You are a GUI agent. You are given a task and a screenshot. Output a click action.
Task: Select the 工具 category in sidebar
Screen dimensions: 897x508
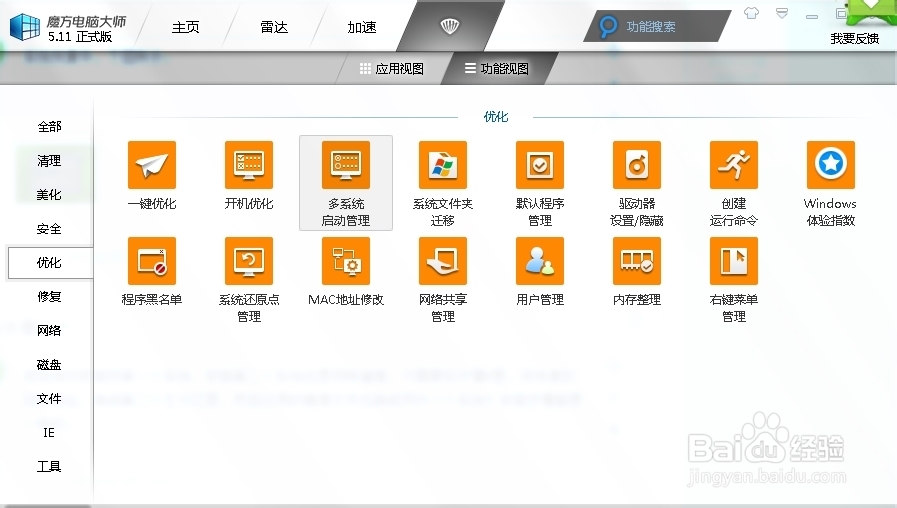[x=49, y=466]
